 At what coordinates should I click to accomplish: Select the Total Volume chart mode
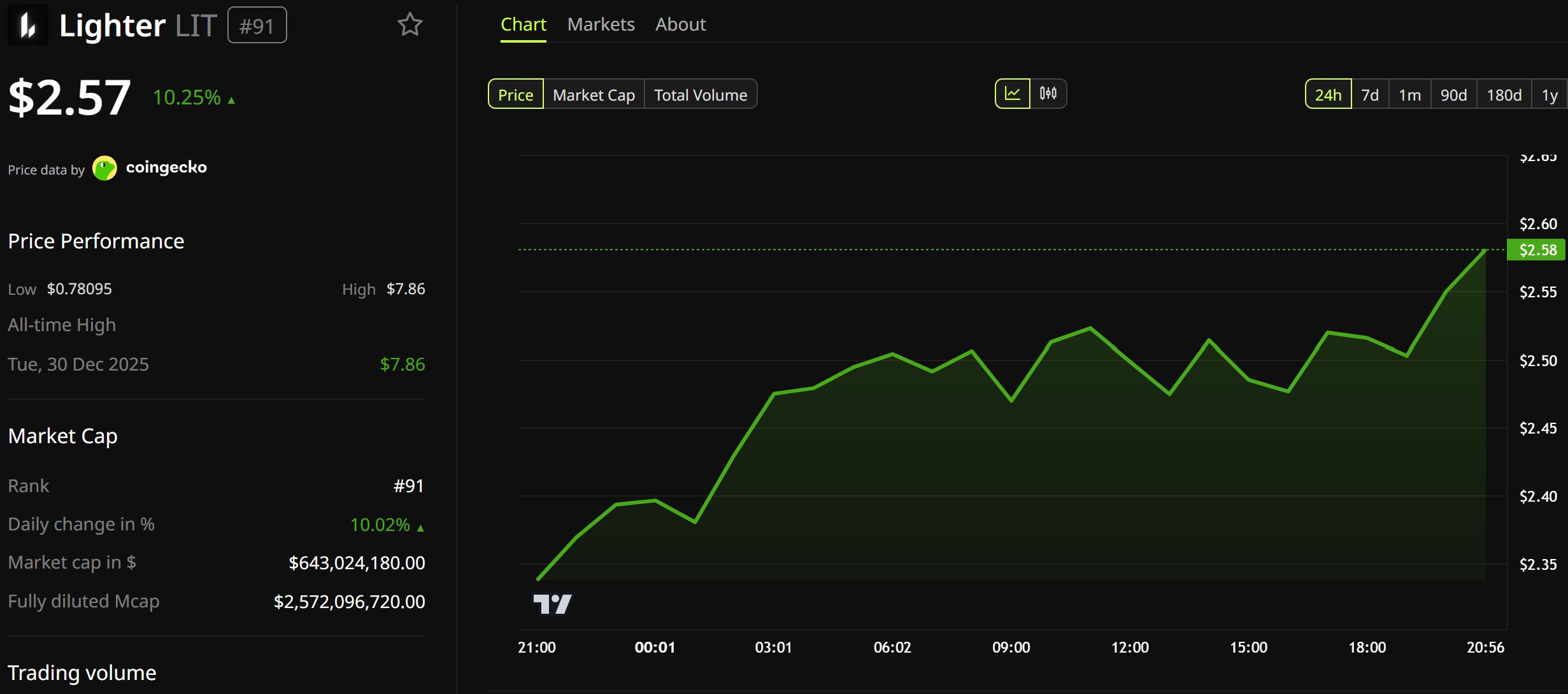tap(701, 94)
